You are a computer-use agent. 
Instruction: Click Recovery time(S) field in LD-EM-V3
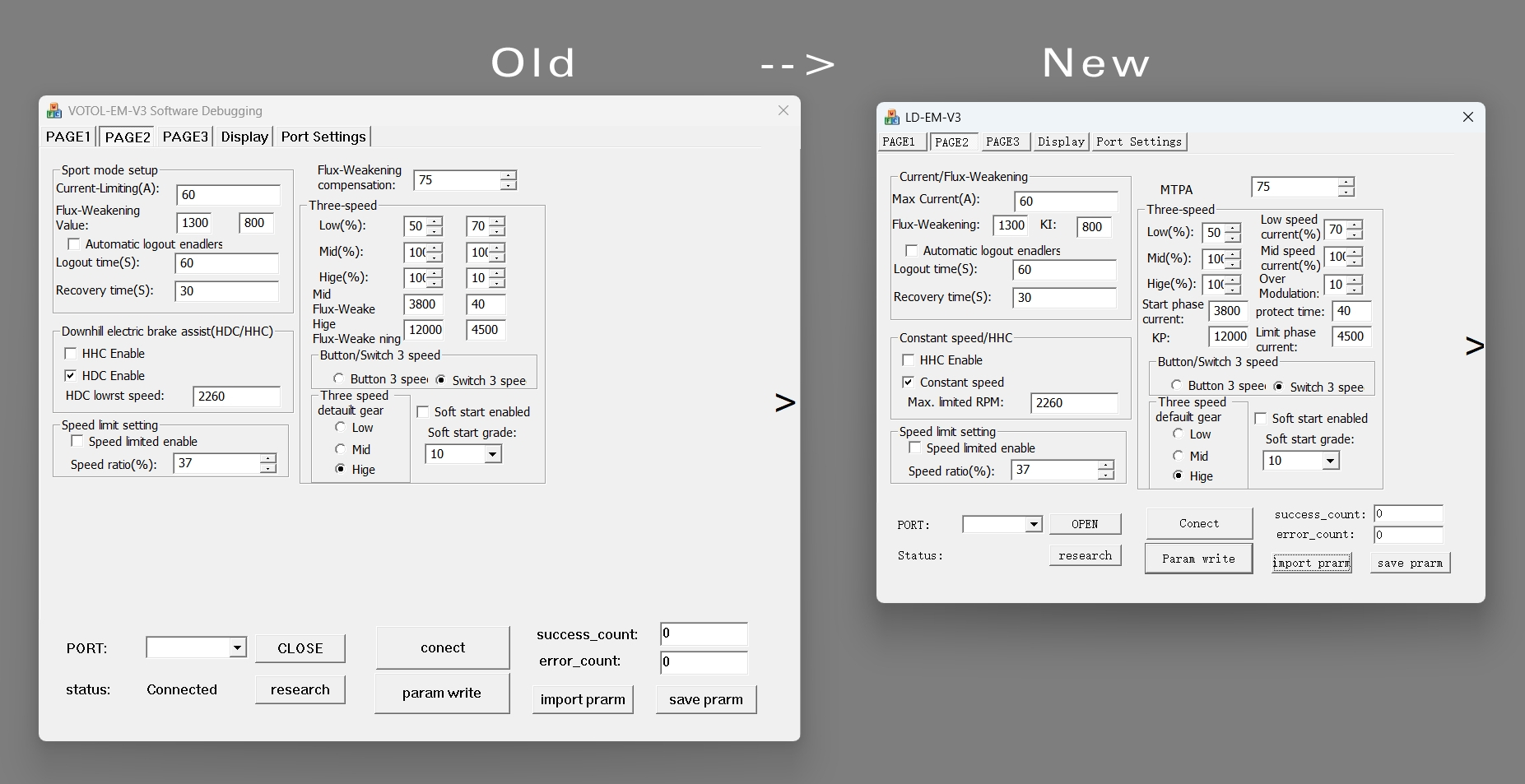(x=1064, y=298)
